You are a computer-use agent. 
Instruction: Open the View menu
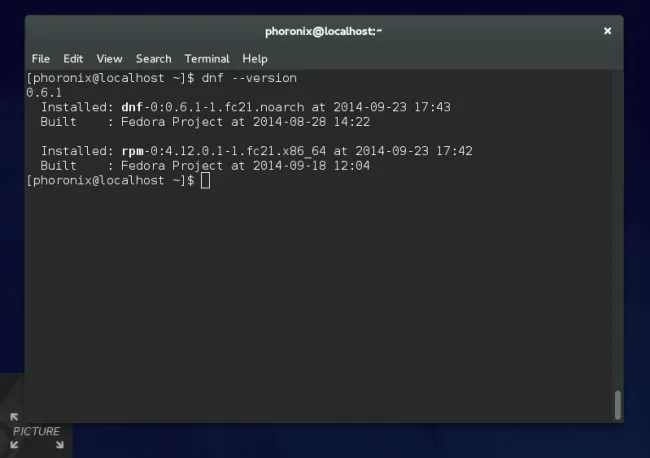(x=109, y=59)
